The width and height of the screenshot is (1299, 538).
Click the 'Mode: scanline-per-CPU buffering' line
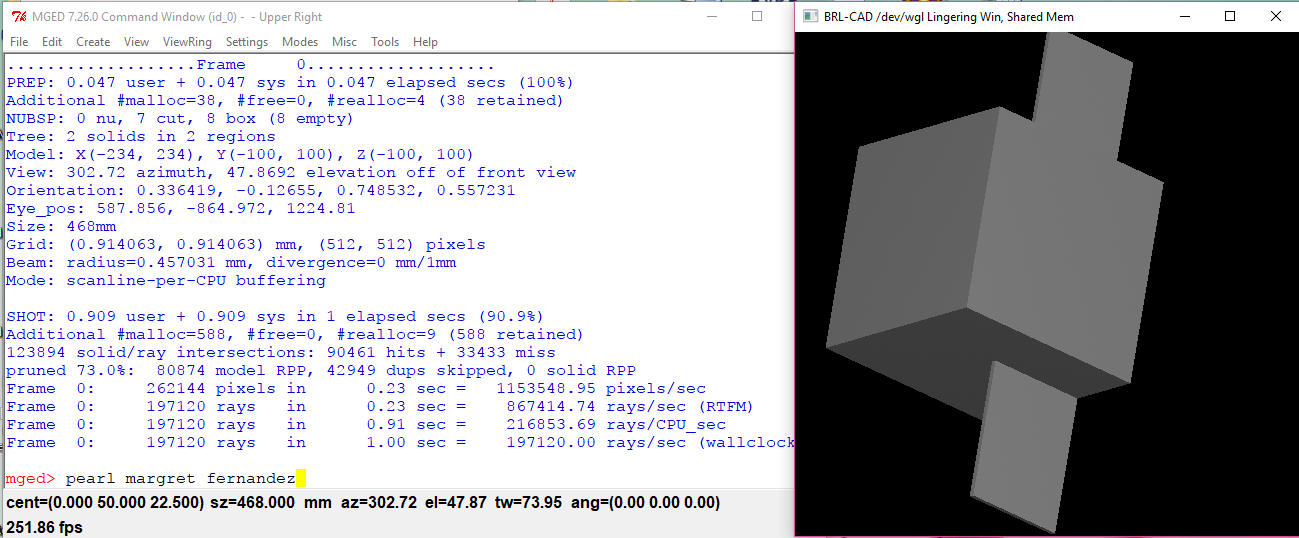pyautogui.click(x=166, y=280)
